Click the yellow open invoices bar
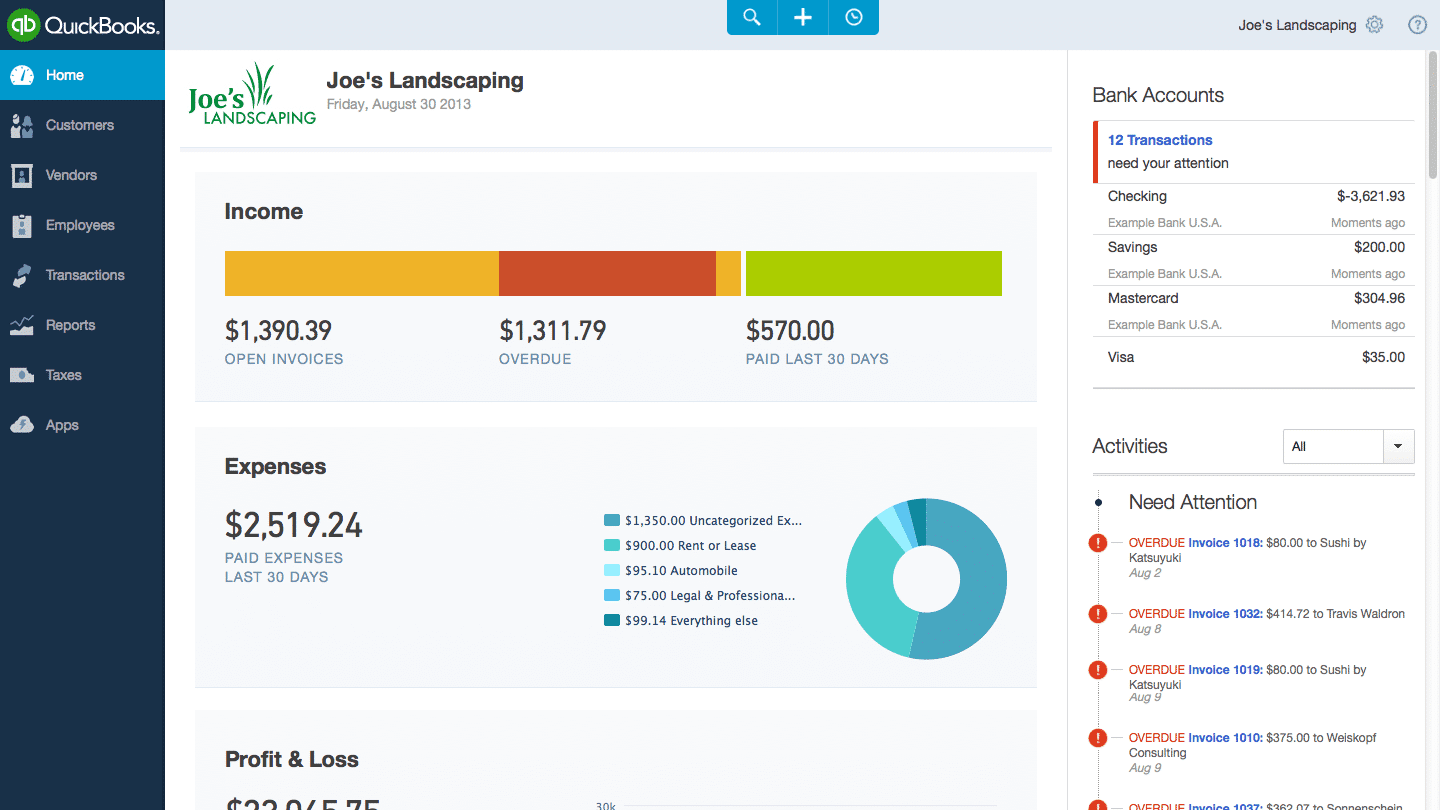Image resolution: width=1440 pixels, height=810 pixels. click(362, 273)
